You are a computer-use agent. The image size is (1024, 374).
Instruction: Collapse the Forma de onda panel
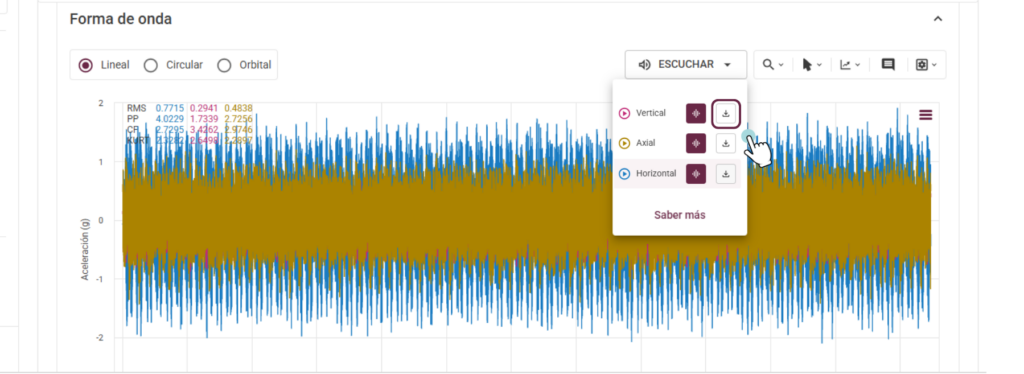pyautogui.click(x=938, y=19)
